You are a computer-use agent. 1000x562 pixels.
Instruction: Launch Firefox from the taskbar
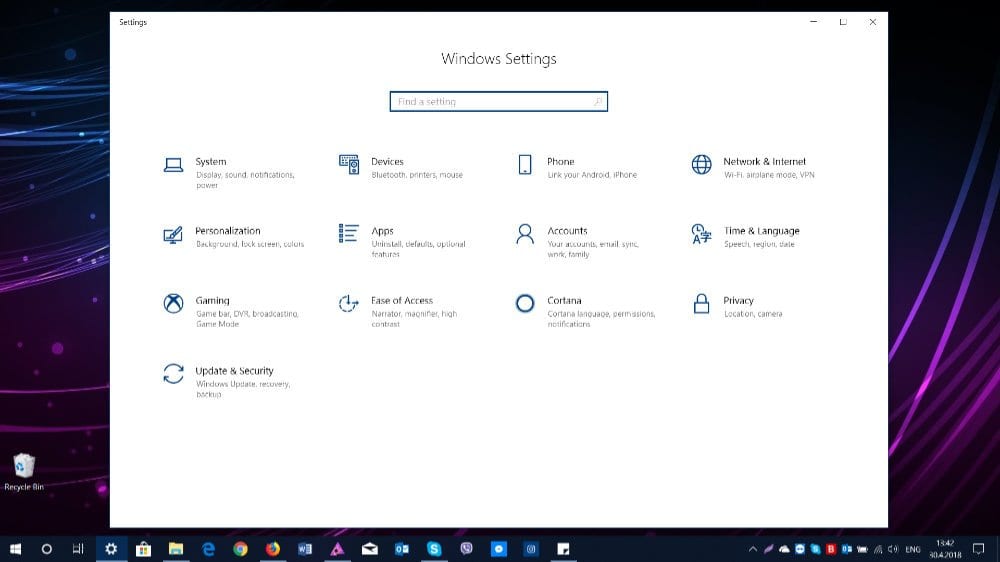[x=273, y=549]
